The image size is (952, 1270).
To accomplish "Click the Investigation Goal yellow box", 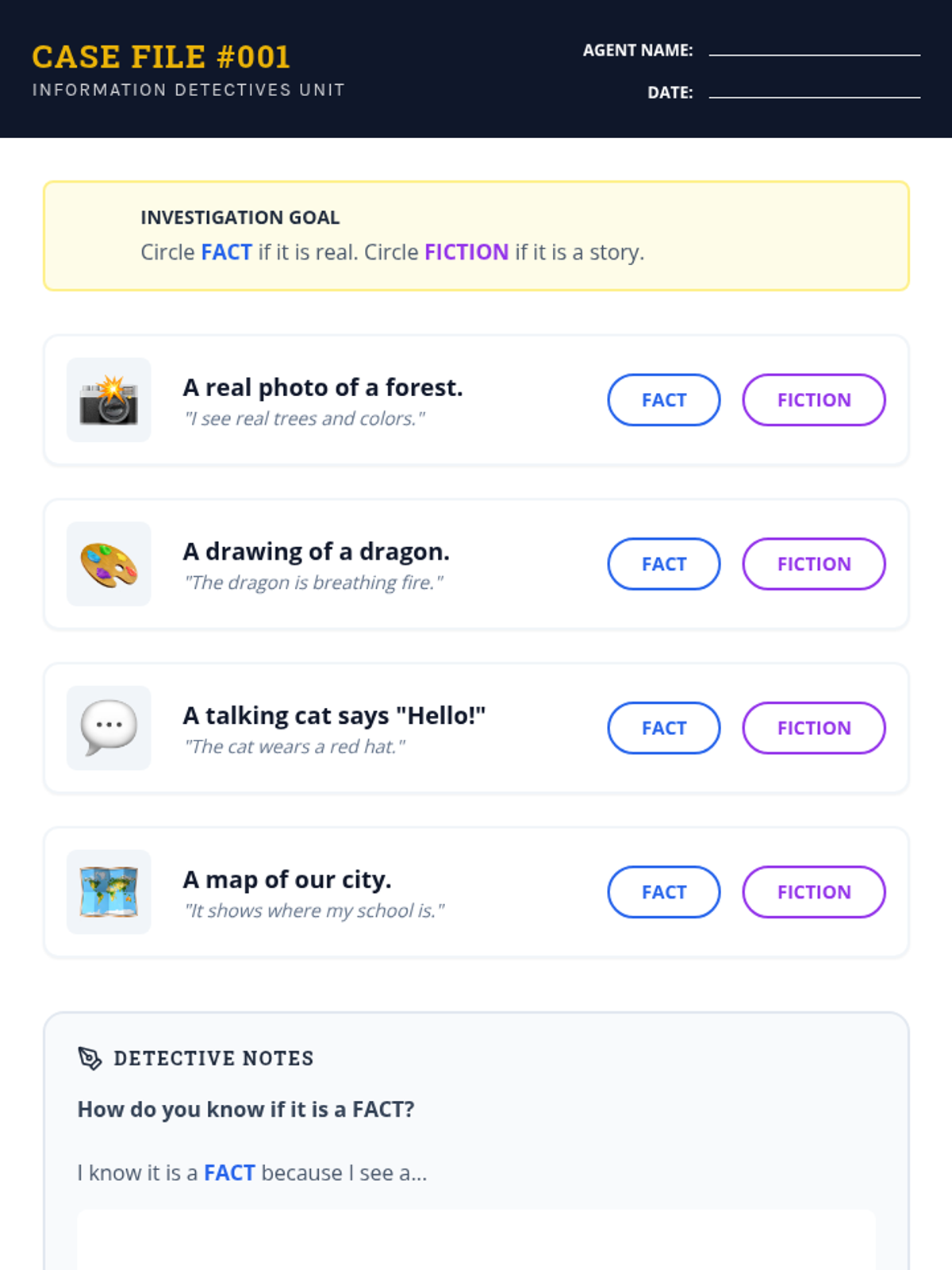I will (476, 236).
